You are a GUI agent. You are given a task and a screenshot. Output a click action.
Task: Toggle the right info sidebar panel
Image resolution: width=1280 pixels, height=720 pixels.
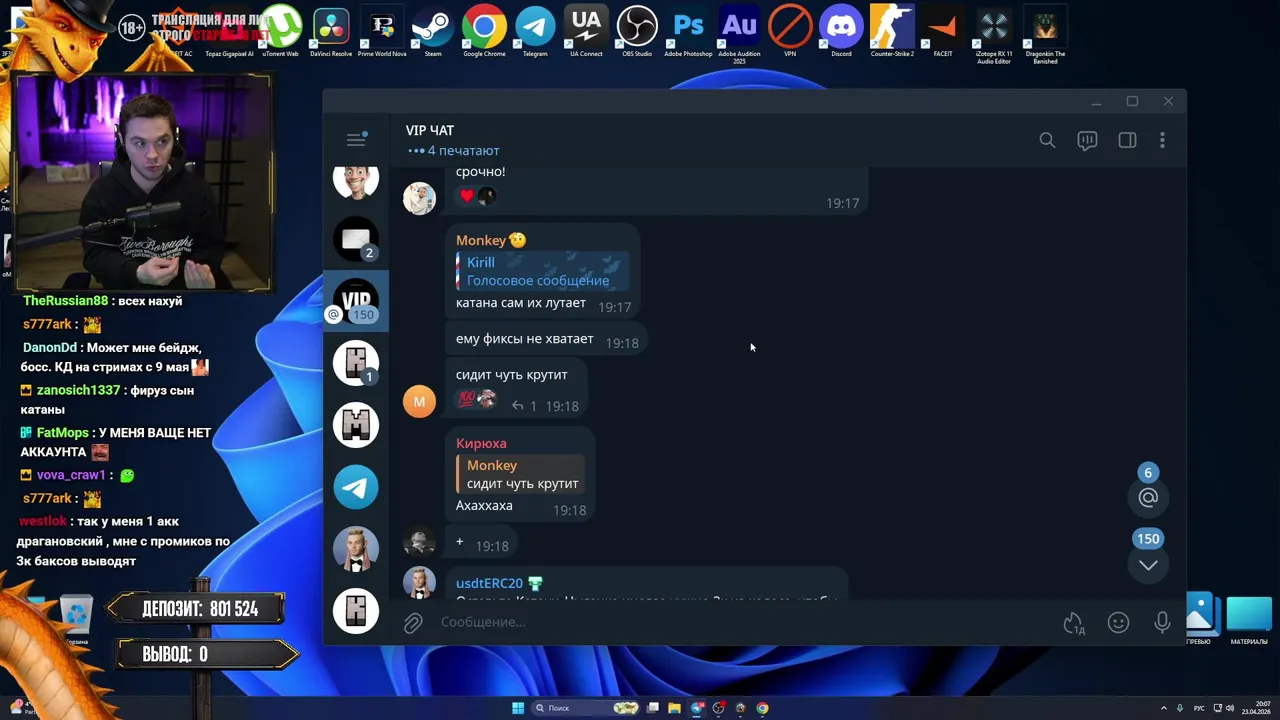click(1127, 141)
